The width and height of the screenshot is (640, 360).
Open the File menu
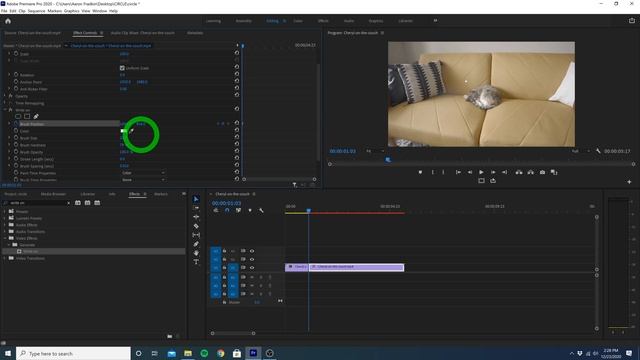(x=4, y=11)
